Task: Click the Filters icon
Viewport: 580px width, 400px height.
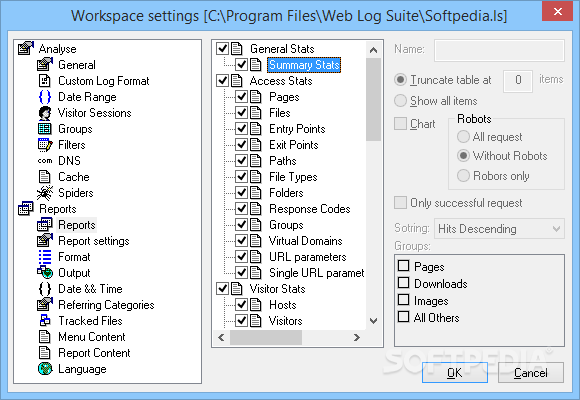Action: (45, 145)
